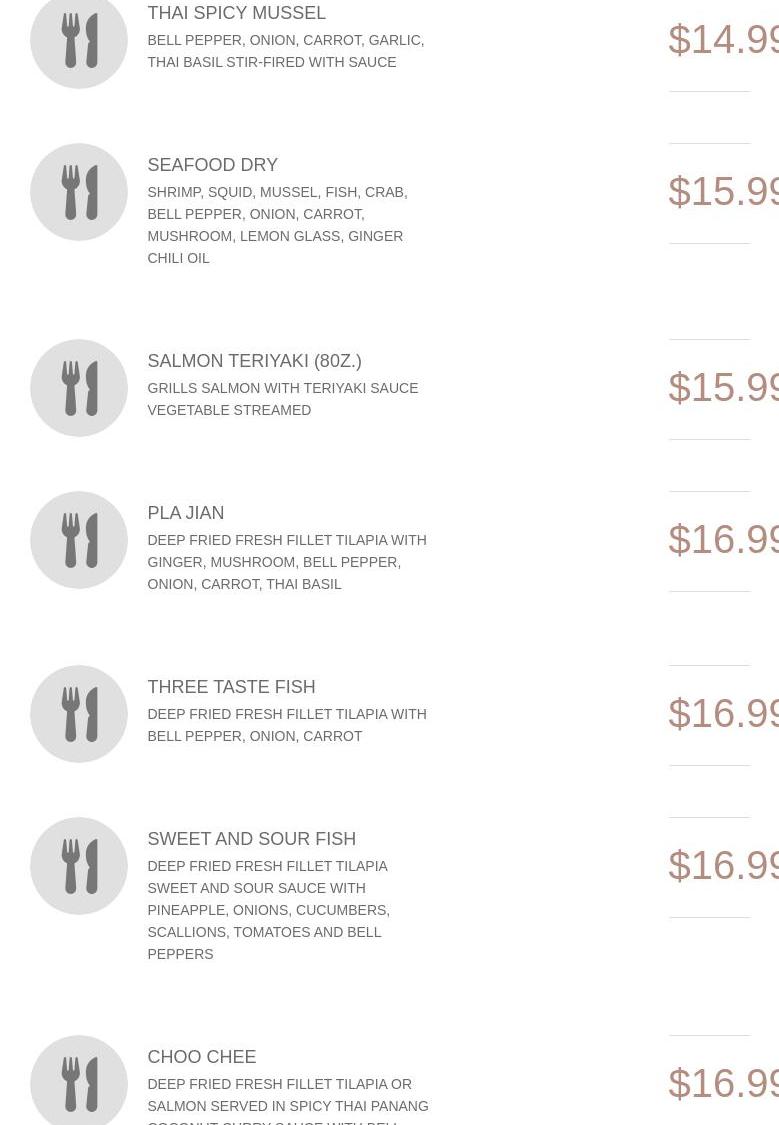Click the Thai Spicy Mussel dish icon
The image size is (779, 1125).
(79, 40)
